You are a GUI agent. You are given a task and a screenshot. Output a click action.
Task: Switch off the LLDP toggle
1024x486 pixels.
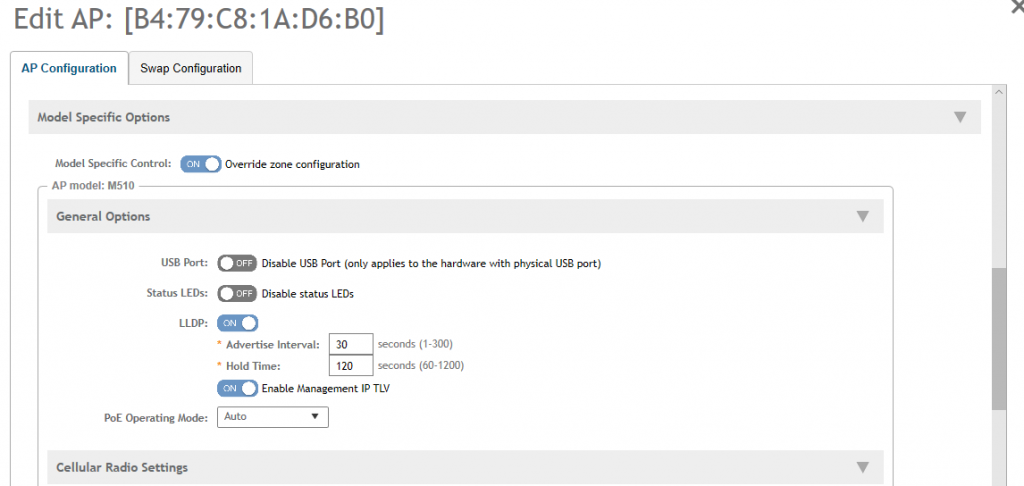pyautogui.click(x=237, y=322)
